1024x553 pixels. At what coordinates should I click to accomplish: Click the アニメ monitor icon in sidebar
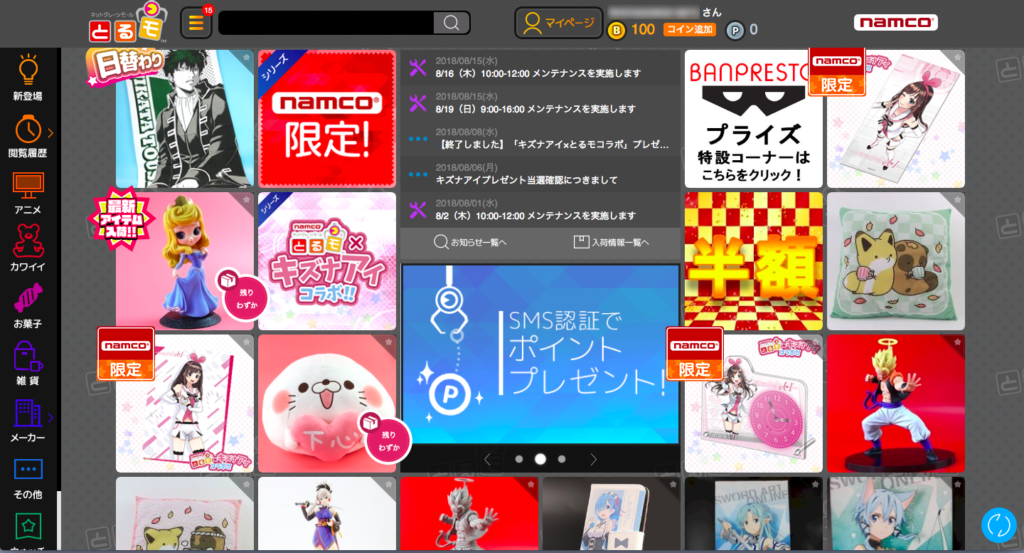28,187
